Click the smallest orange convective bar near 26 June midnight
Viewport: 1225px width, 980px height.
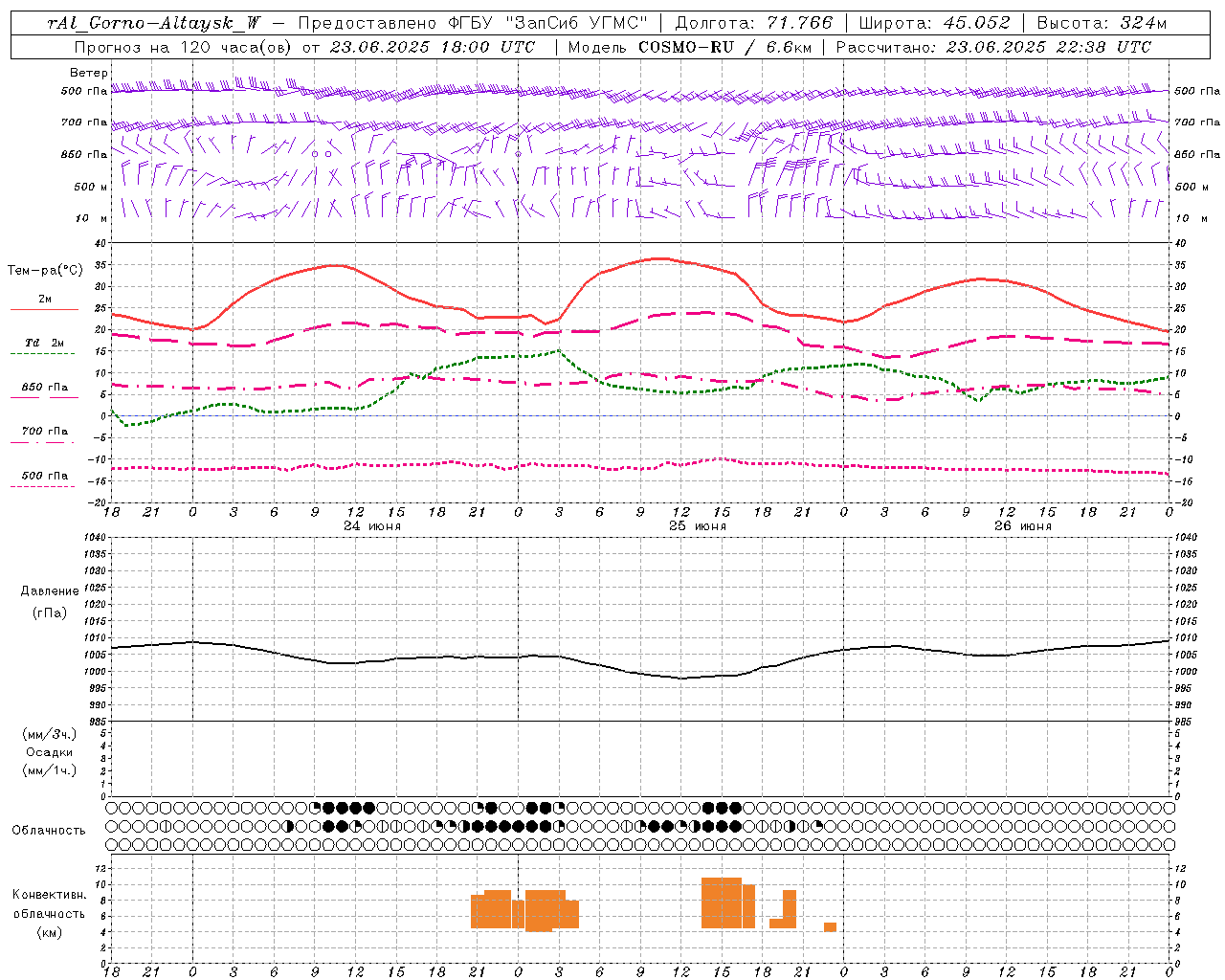(x=830, y=926)
